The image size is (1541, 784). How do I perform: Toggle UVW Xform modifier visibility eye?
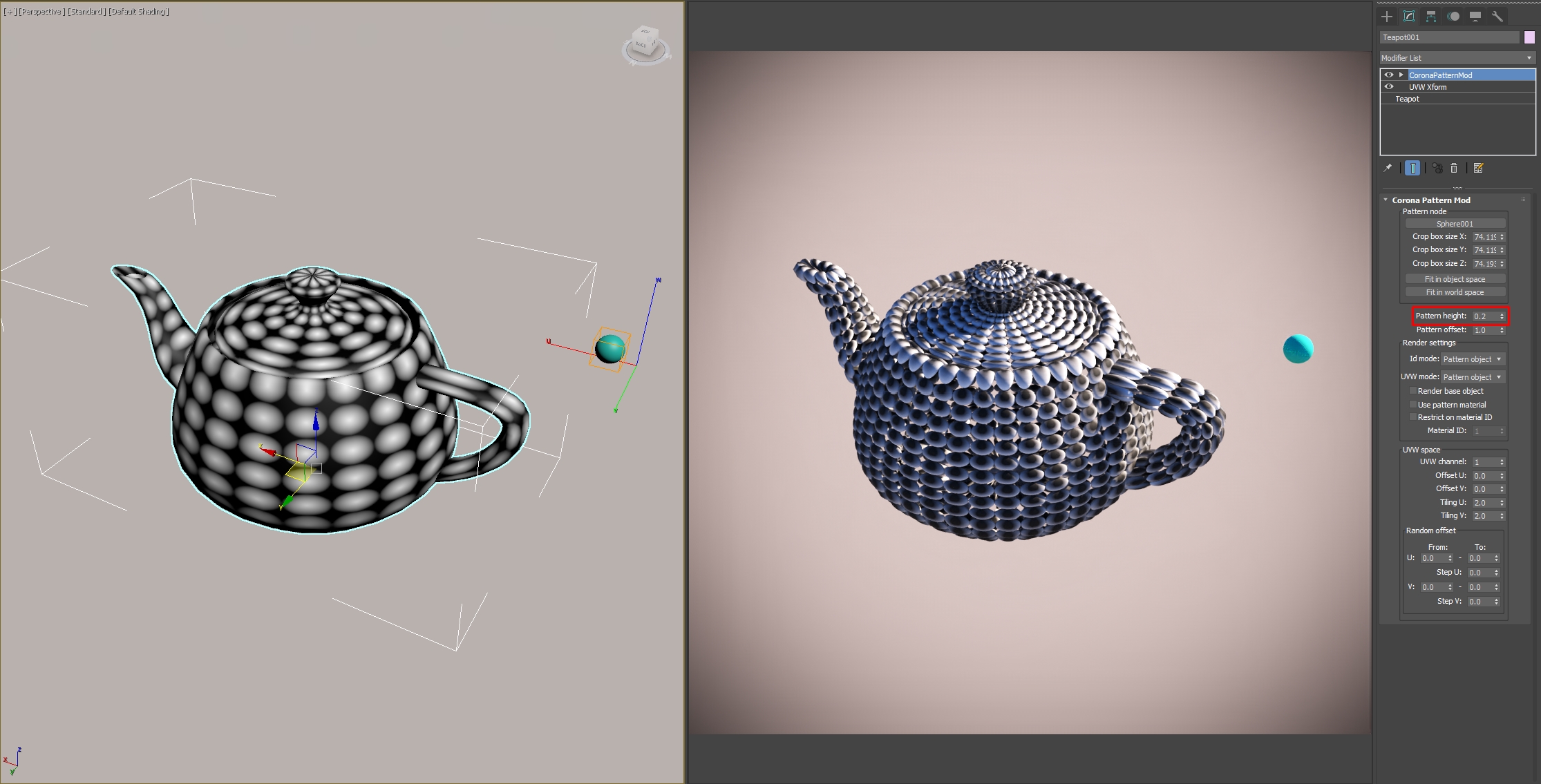tap(1389, 87)
